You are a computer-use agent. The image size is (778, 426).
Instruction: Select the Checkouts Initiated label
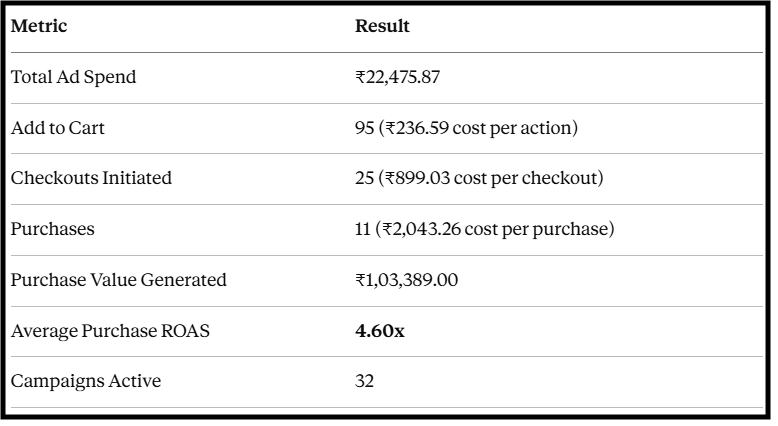(91, 178)
